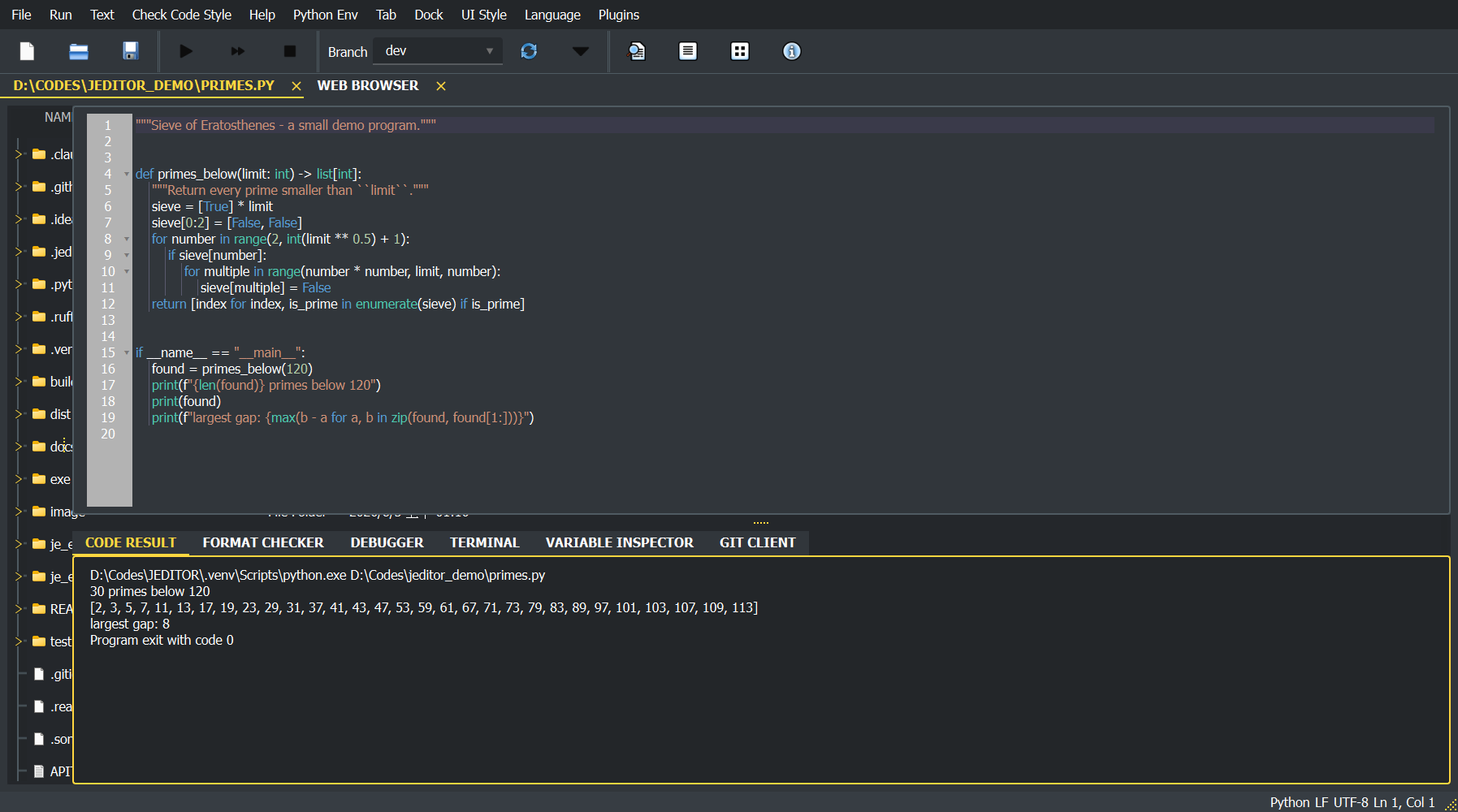Switch to VARIABLE INSPECTOR panel tab
The width and height of the screenshot is (1458, 812).
pyautogui.click(x=620, y=542)
